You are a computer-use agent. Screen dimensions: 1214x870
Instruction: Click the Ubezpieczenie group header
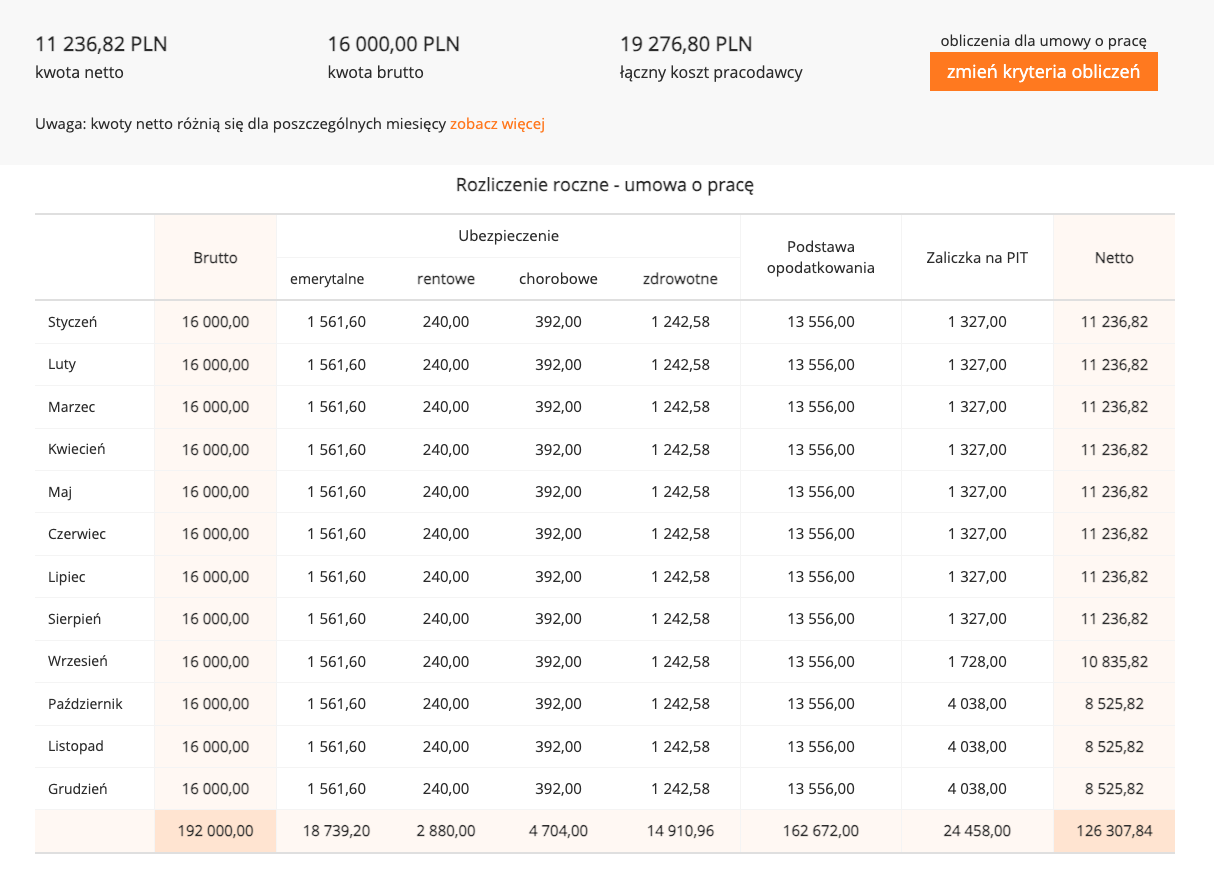pos(508,236)
